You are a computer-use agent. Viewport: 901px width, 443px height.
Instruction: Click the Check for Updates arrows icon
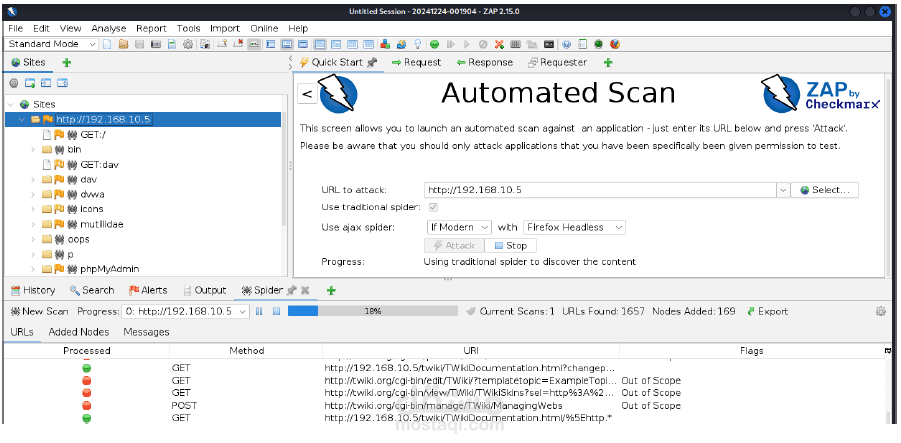(x=401, y=44)
